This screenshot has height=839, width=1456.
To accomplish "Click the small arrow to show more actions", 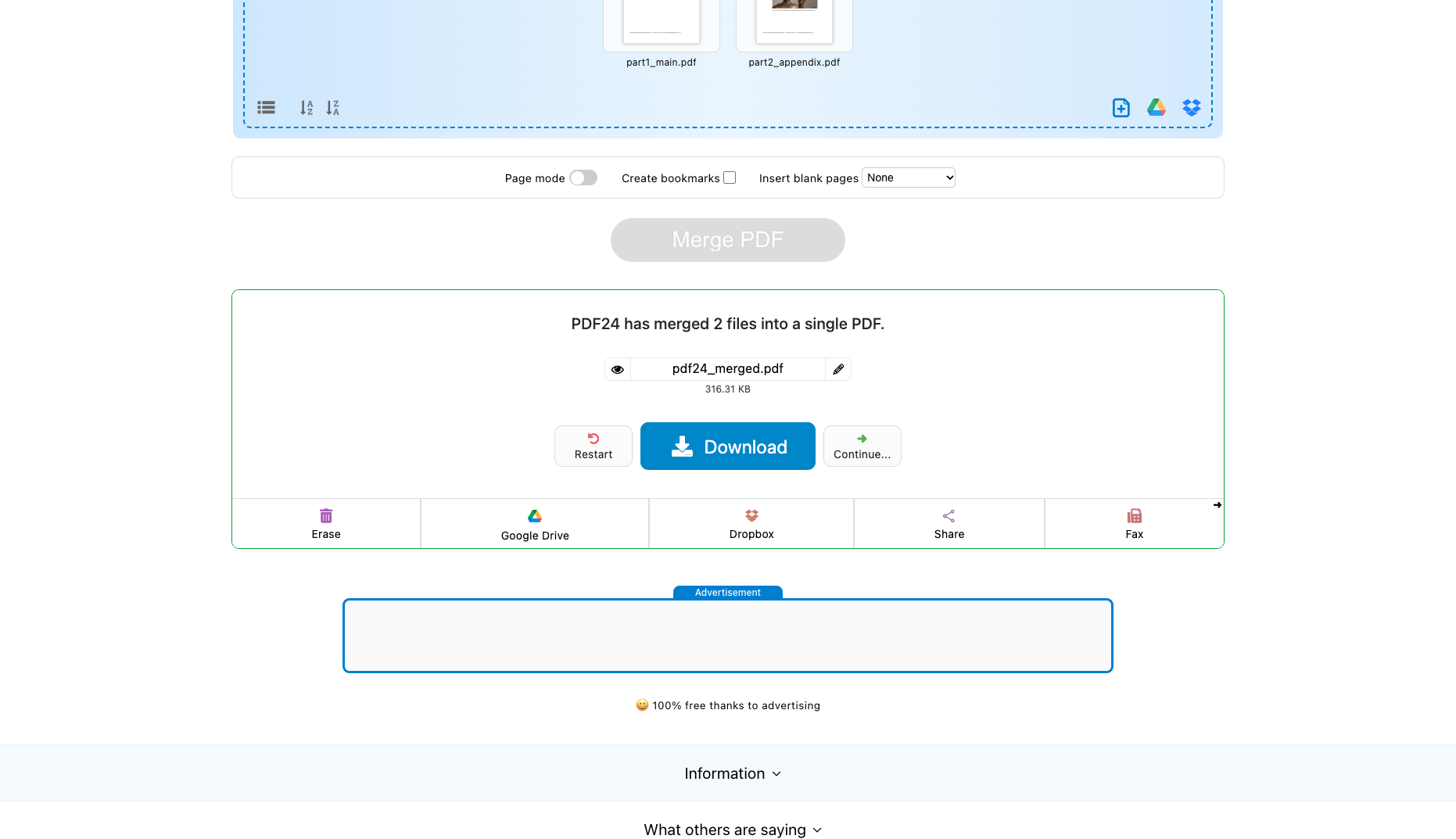I will [1218, 505].
